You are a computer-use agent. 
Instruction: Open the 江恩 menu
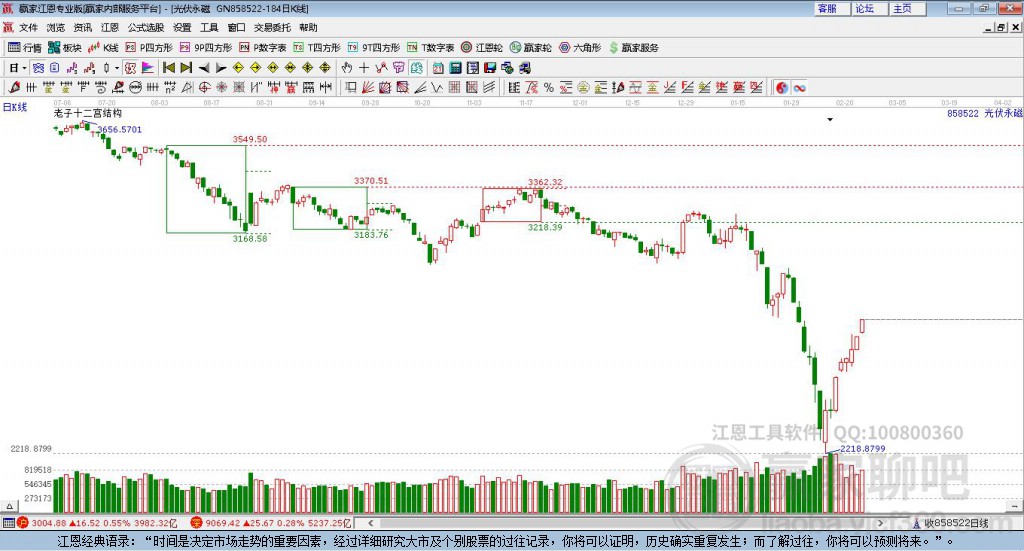coord(110,27)
